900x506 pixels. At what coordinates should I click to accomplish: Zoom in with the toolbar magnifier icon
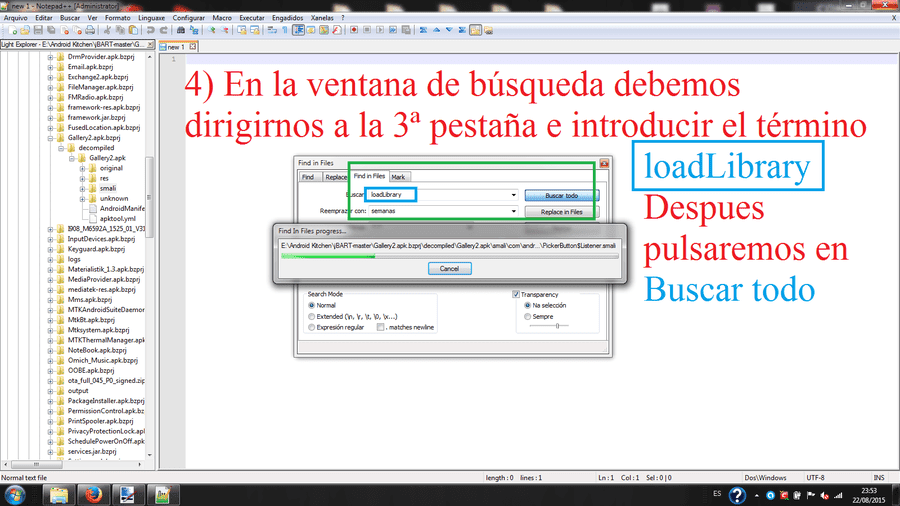pyautogui.click(x=211, y=30)
